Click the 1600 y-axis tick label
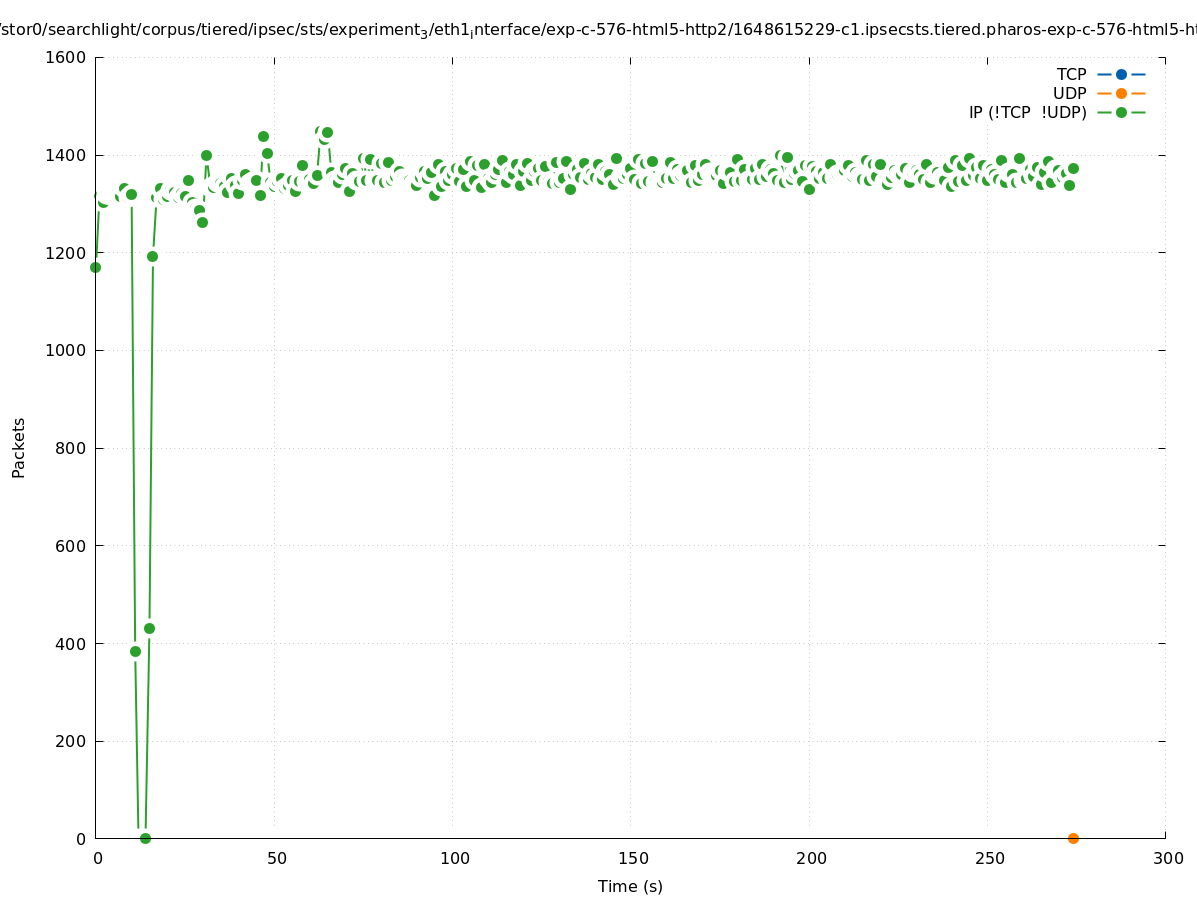The image size is (1197, 900). [x=66, y=57]
